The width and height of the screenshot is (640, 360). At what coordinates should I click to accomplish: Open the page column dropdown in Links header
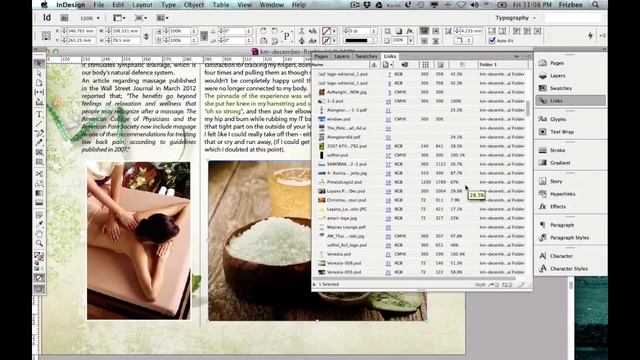coord(387,64)
